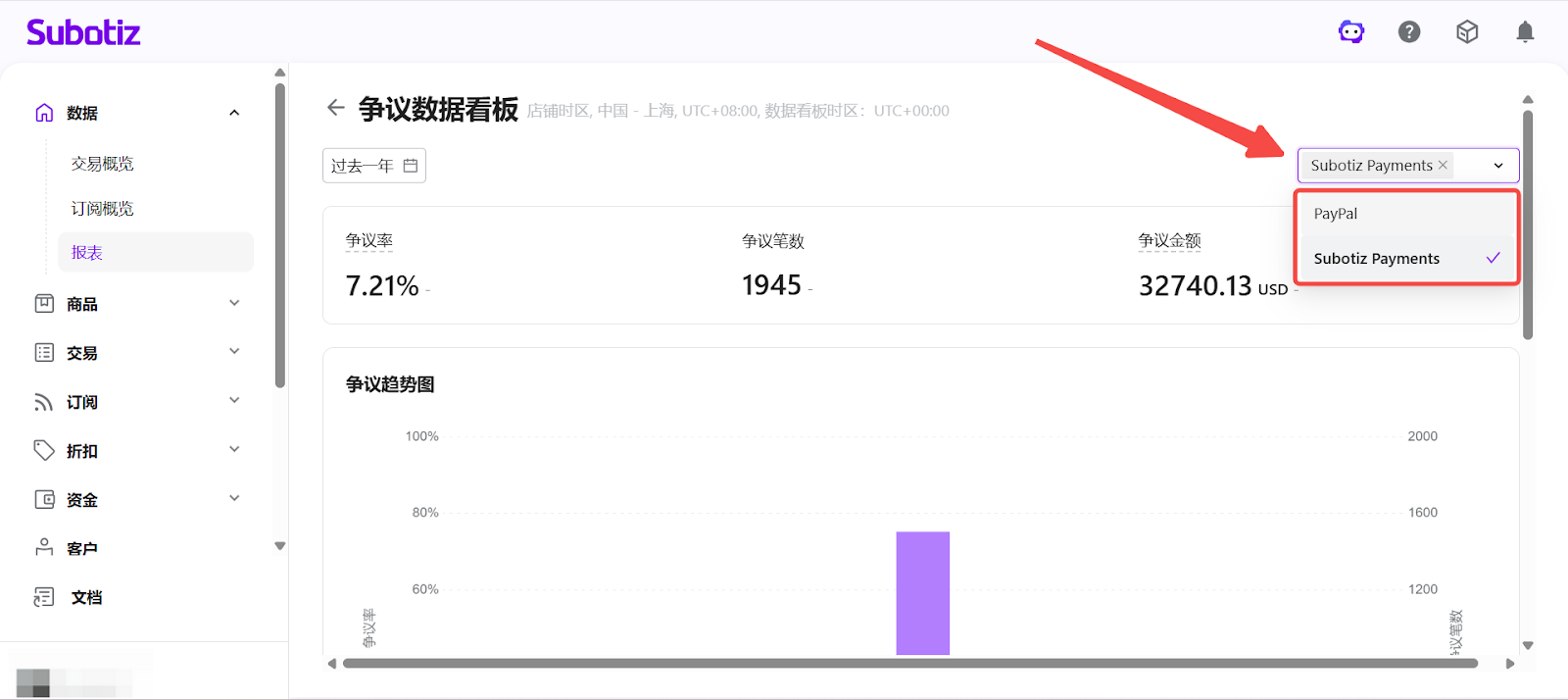Click the calendar icon in date picker
1568x700 pixels.
(411, 166)
